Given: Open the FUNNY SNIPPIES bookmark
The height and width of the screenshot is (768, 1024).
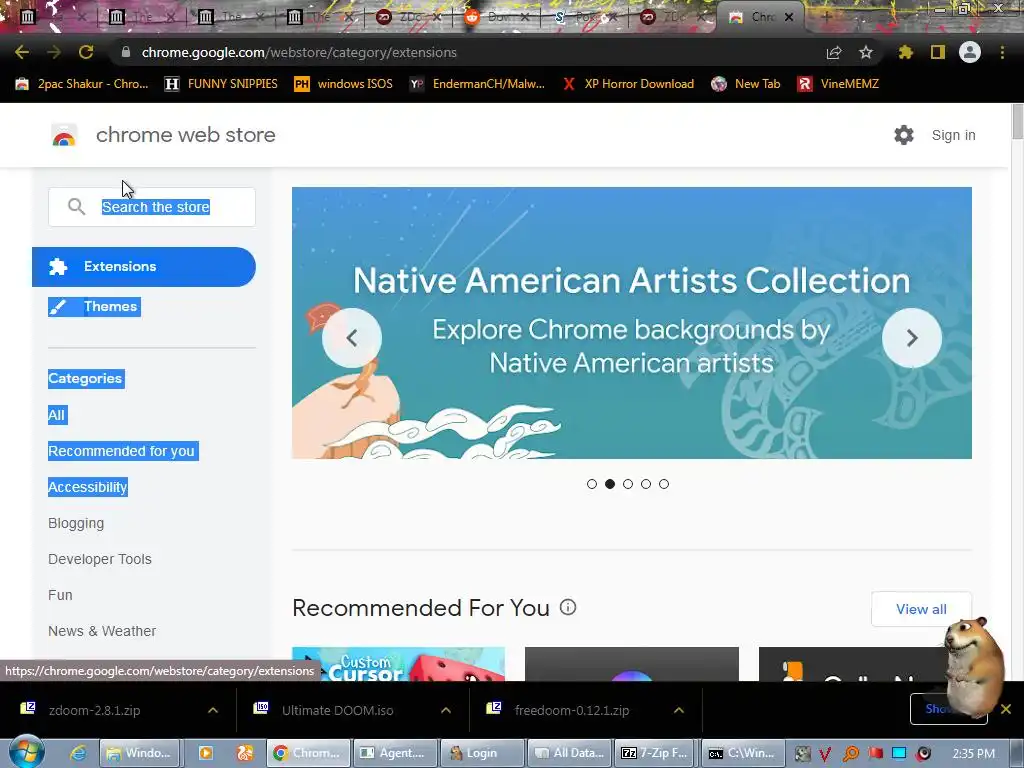Looking at the screenshot, I should (x=221, y=84).
